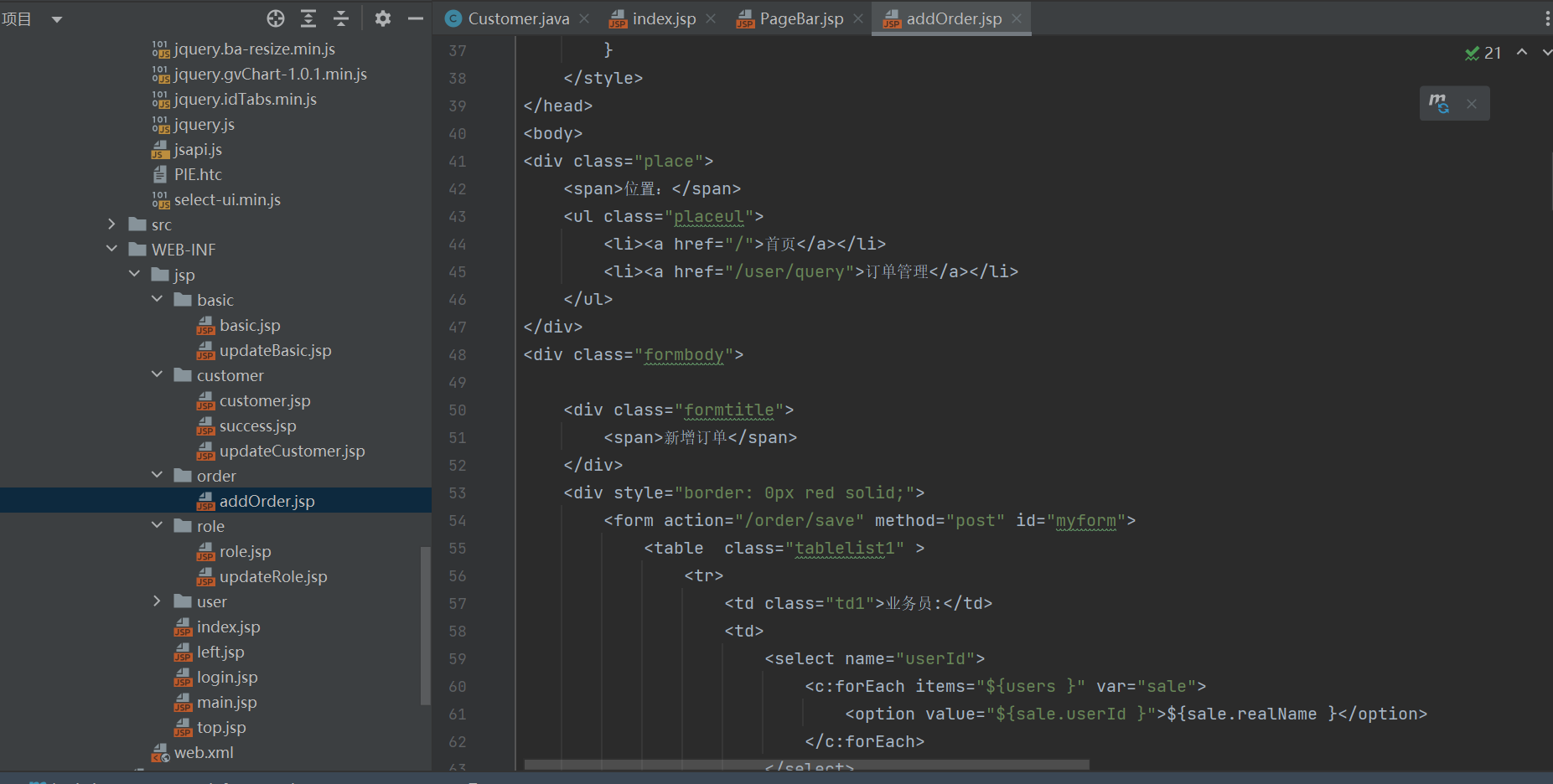
Task: Expand the src folder
Action: (x=111, y=224)
